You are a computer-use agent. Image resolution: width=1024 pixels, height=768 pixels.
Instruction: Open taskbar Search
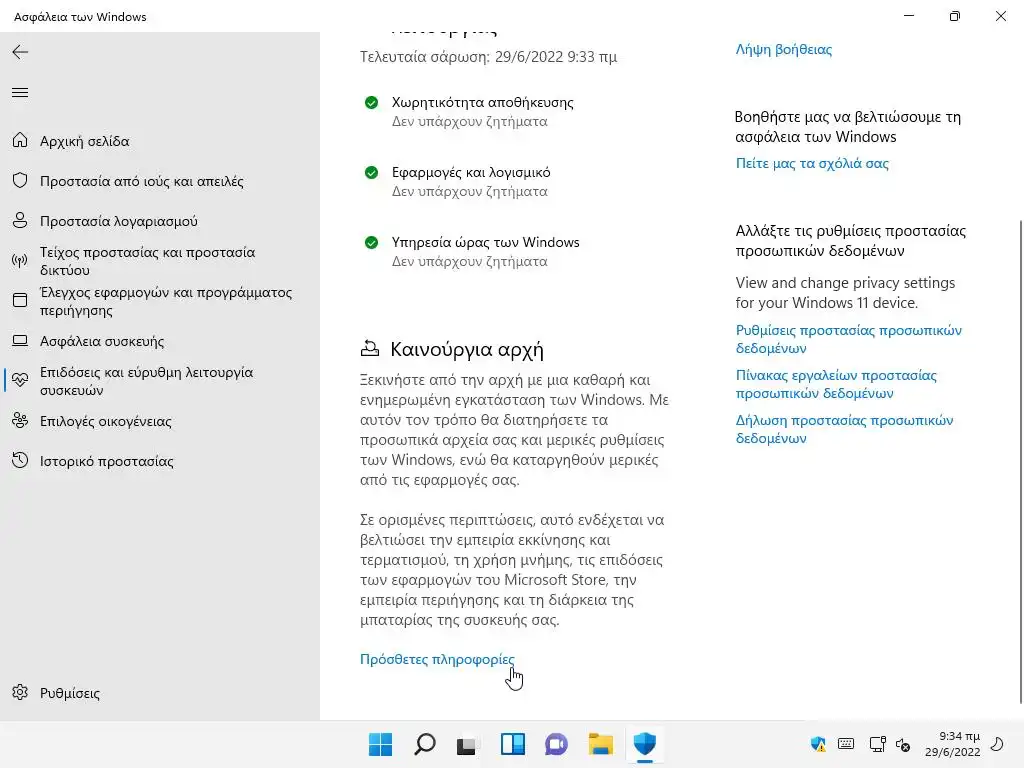click(424, 744)
